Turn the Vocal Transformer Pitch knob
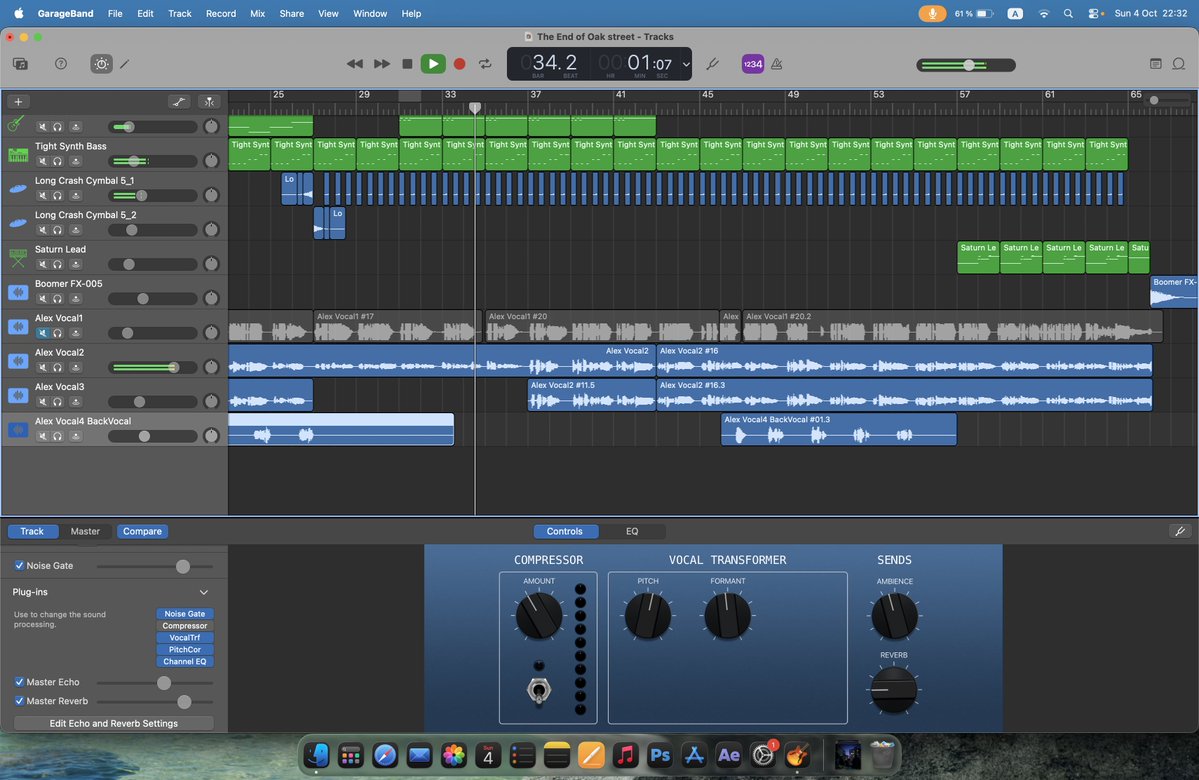This screenshot has height=780, width=1199. click(648, 616)
